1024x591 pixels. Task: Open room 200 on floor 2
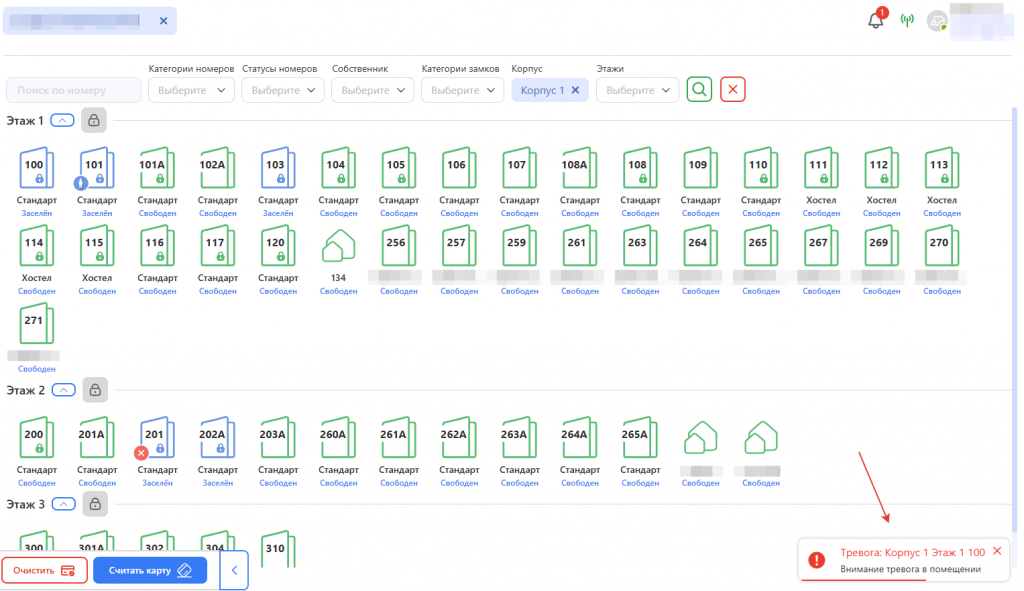coord(37,438)
